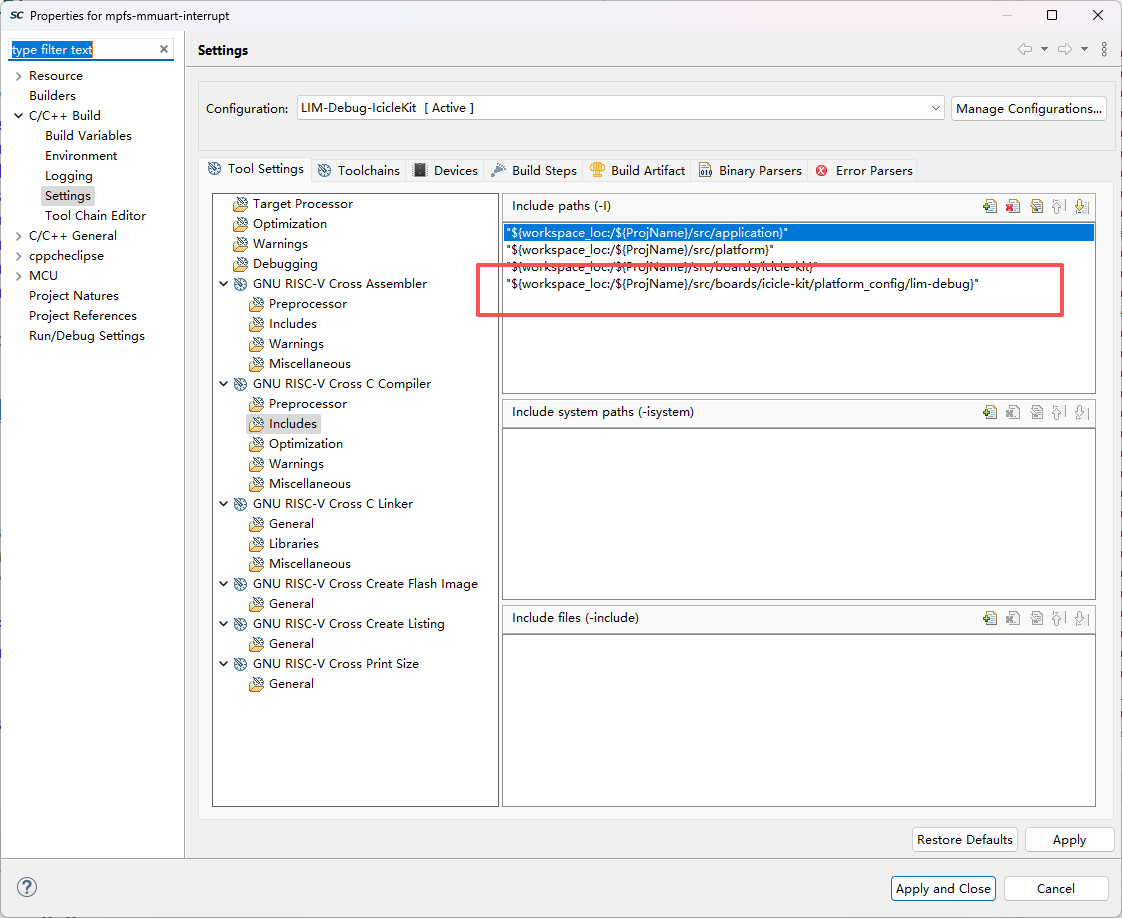Switch to the Error Parsers tab
Screen dimensions: 1122x918
click(x=864, y=170)
